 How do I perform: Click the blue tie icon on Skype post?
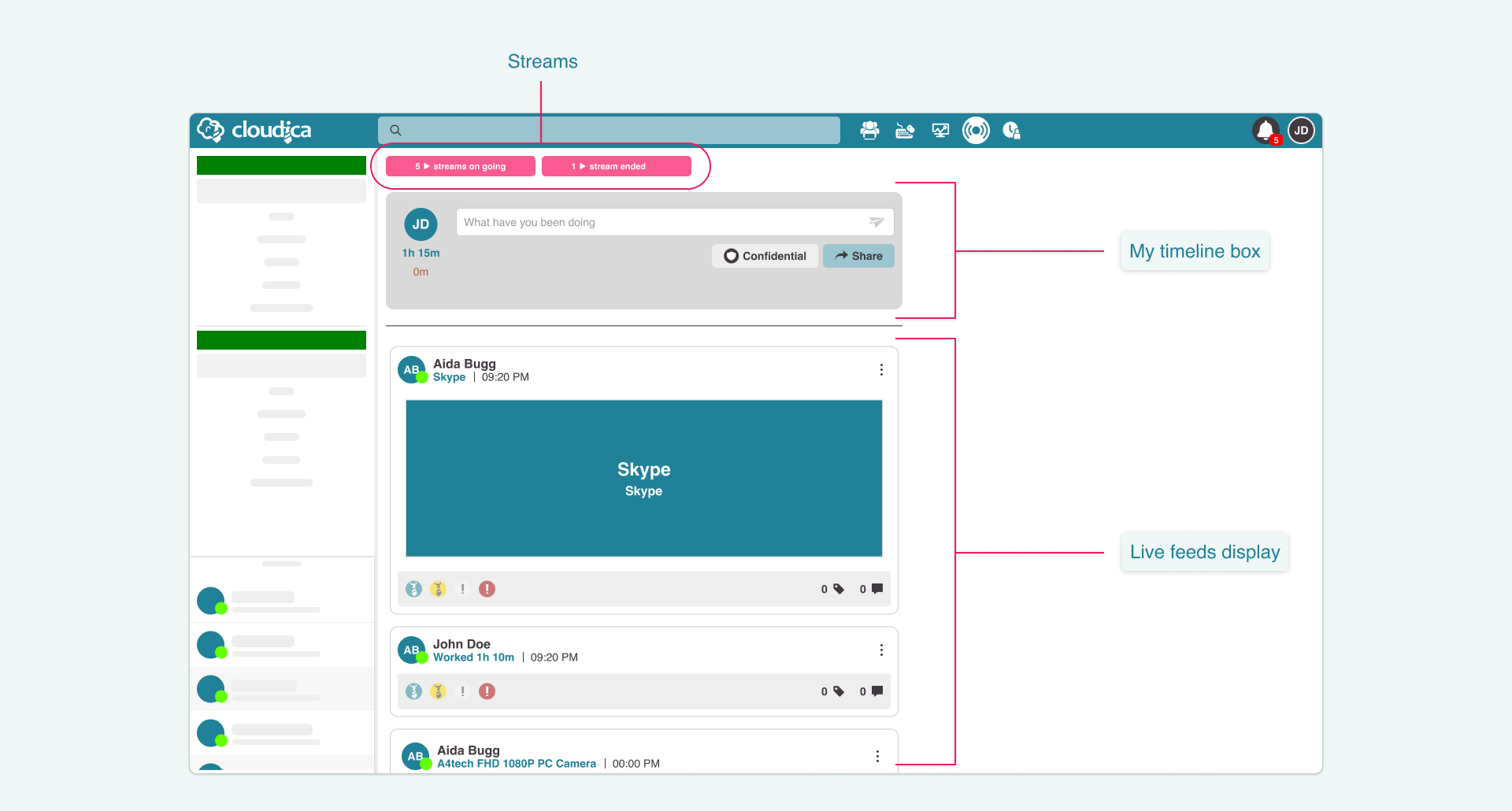[413, 589]
